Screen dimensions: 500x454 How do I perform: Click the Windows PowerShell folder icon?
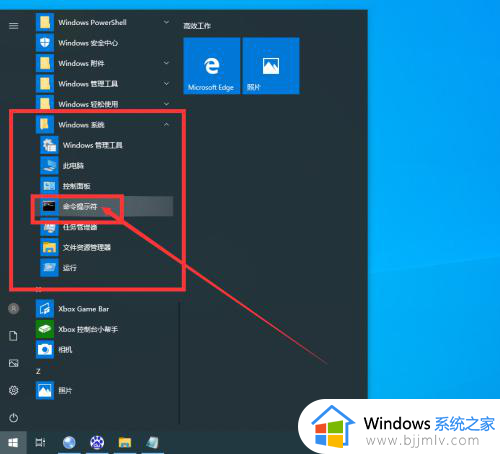pos(45,22)
